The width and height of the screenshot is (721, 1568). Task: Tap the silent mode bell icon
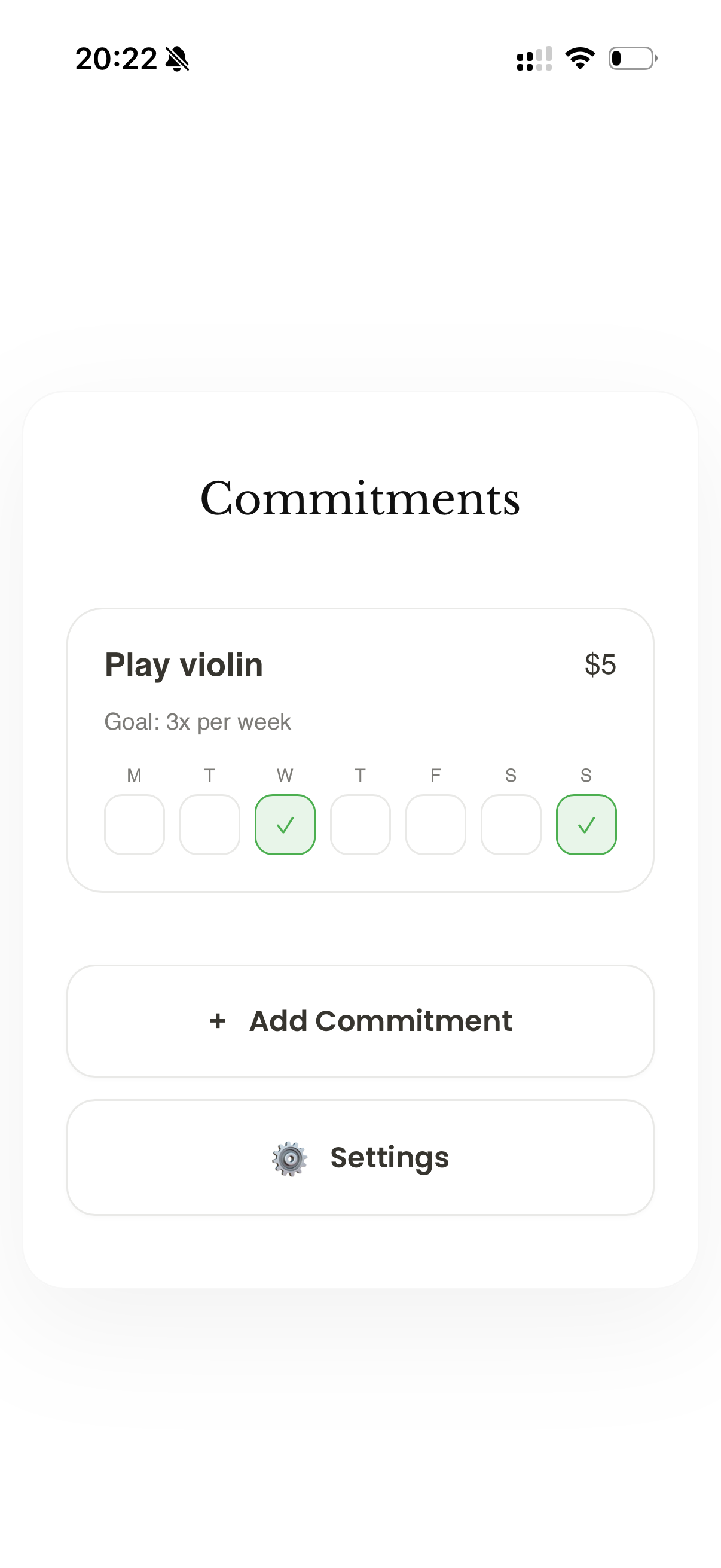pyautogui.click(x=177, y=59)
